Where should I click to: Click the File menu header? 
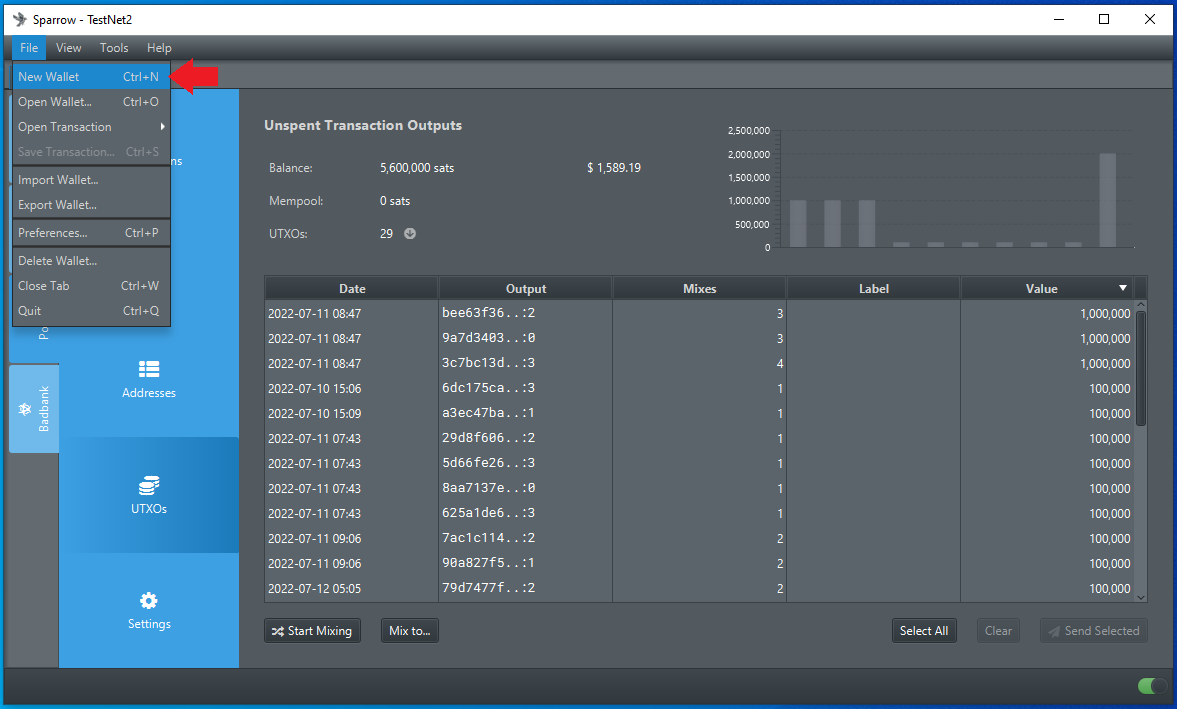(29, 48)
